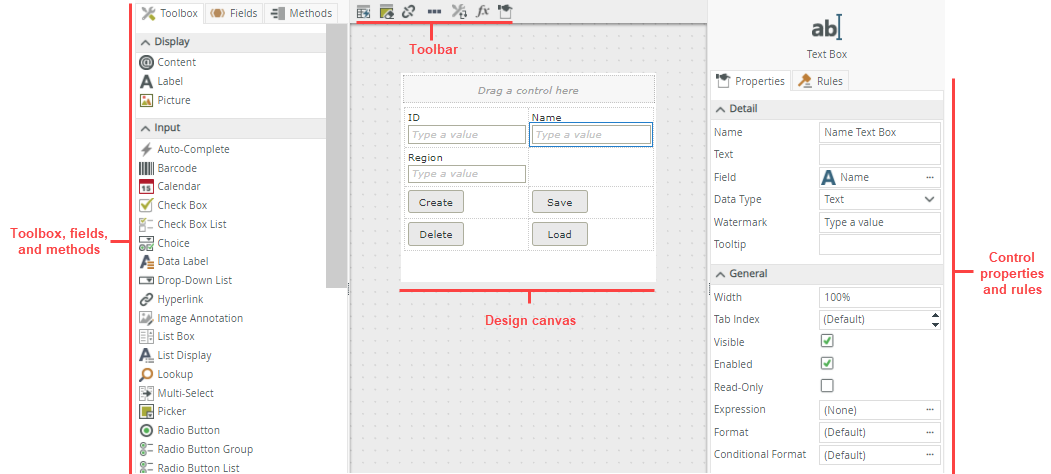Switch to the Fields tab
1051x474 pixels.
click(233, 13)
